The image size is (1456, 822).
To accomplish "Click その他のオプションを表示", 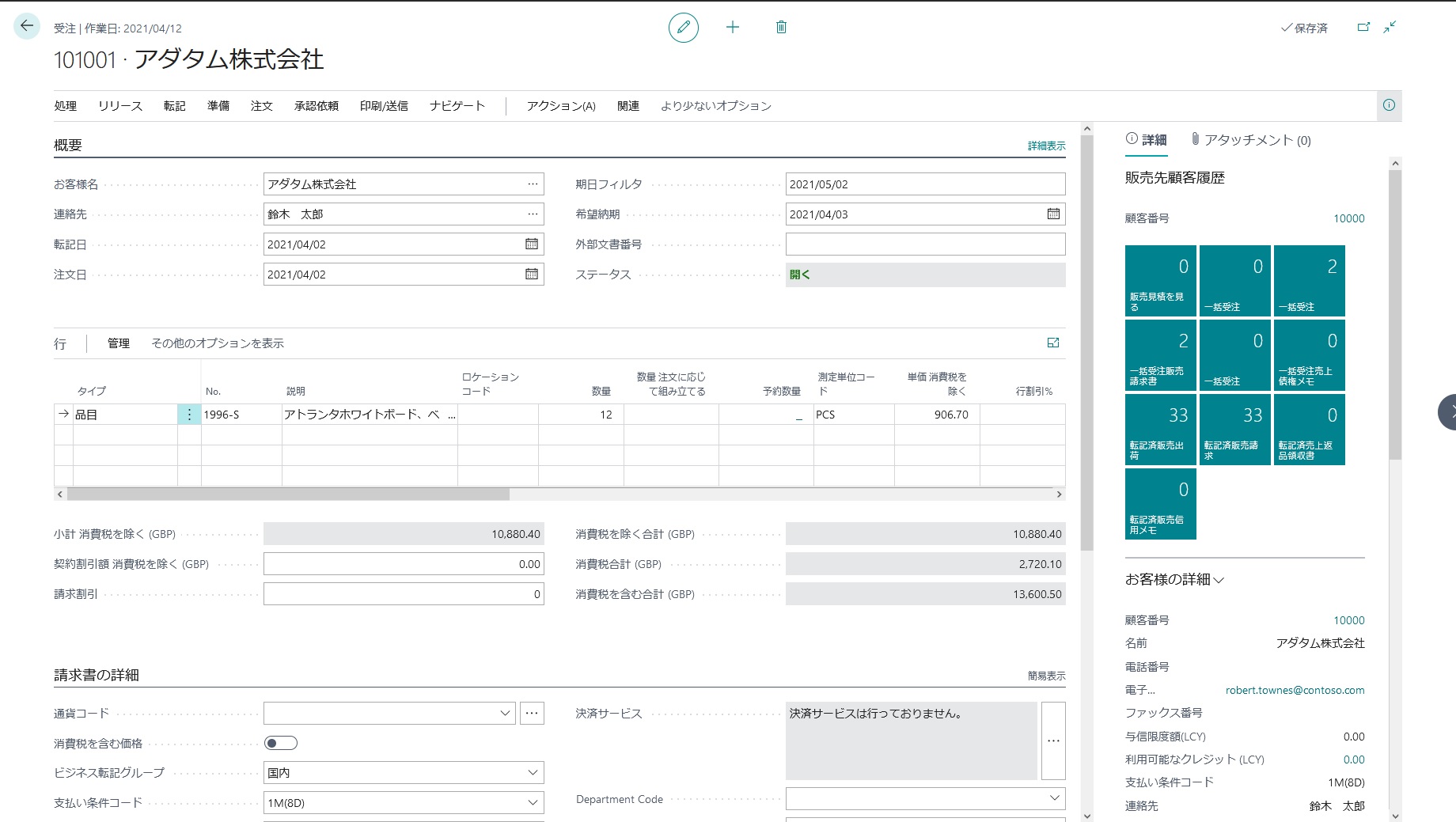I will 218,343.
